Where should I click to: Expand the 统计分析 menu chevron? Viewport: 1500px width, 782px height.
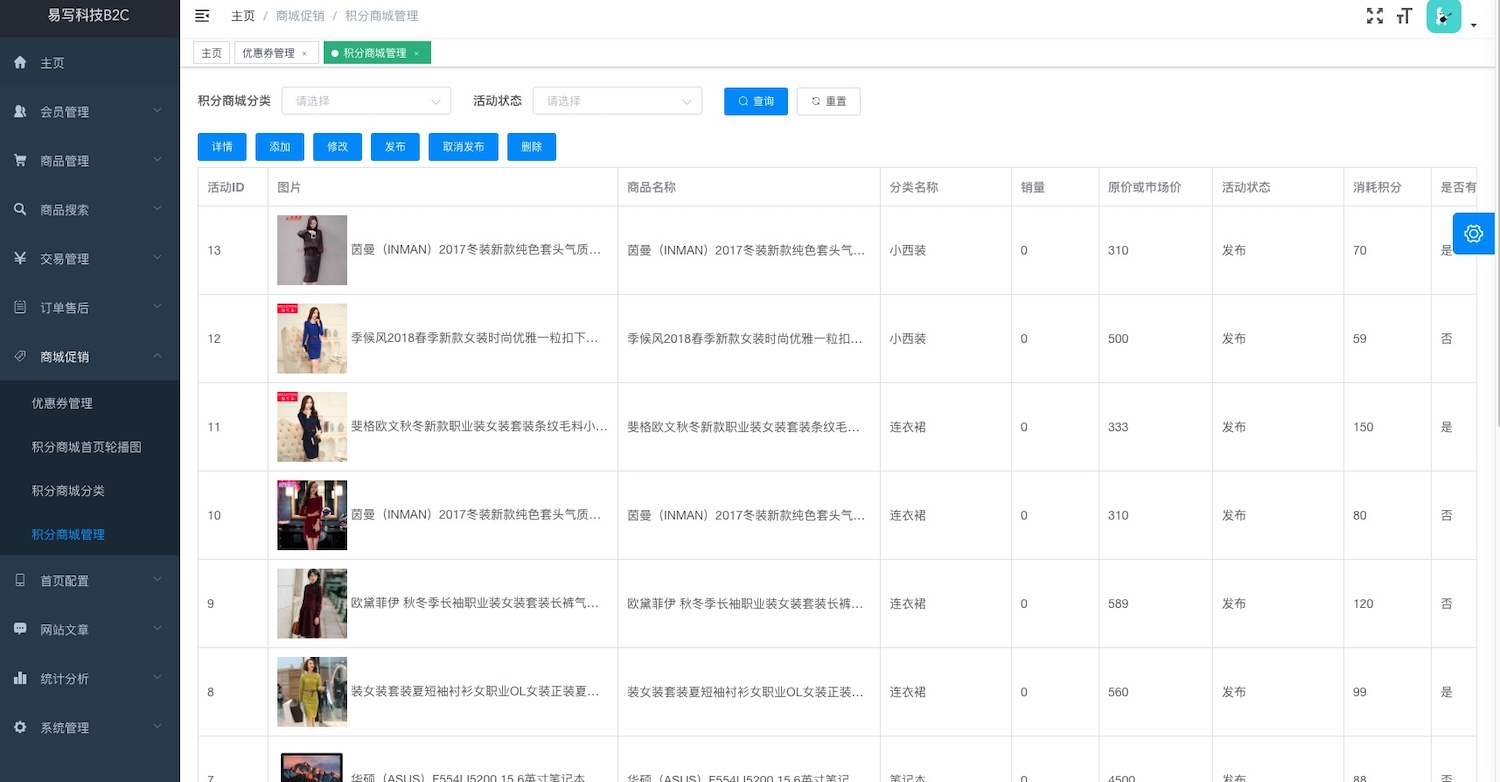[x=157, y=678]
